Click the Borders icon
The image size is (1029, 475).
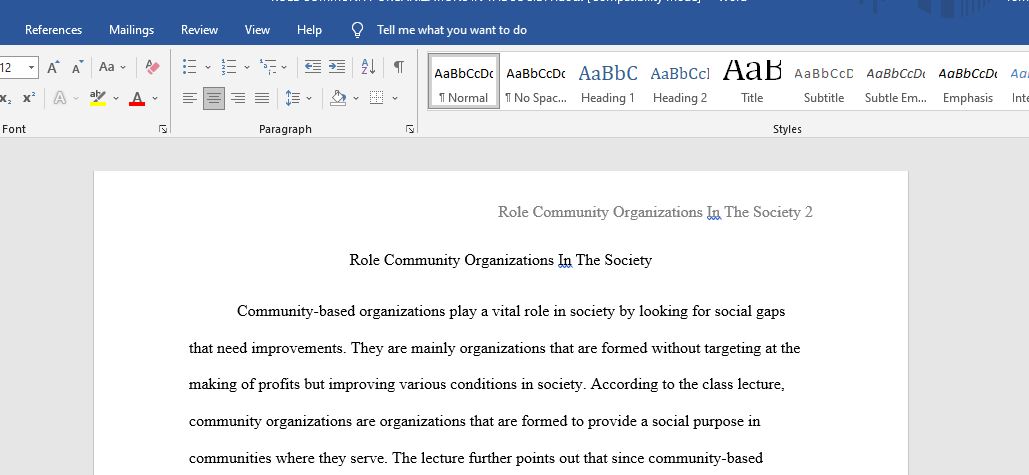click(377, 98)
